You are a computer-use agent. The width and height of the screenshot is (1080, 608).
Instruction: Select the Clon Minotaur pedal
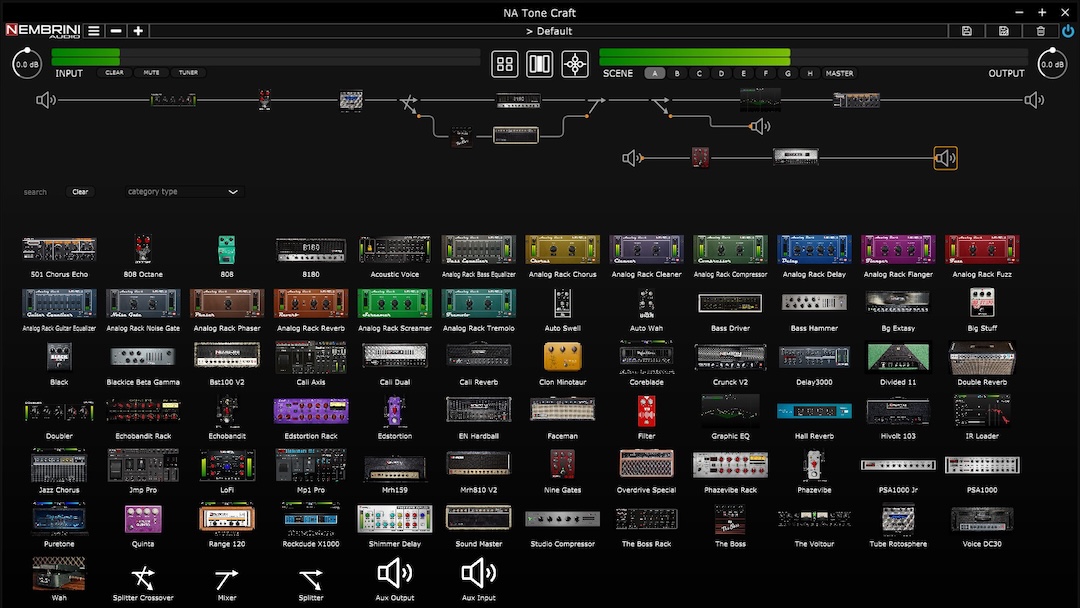562,356
